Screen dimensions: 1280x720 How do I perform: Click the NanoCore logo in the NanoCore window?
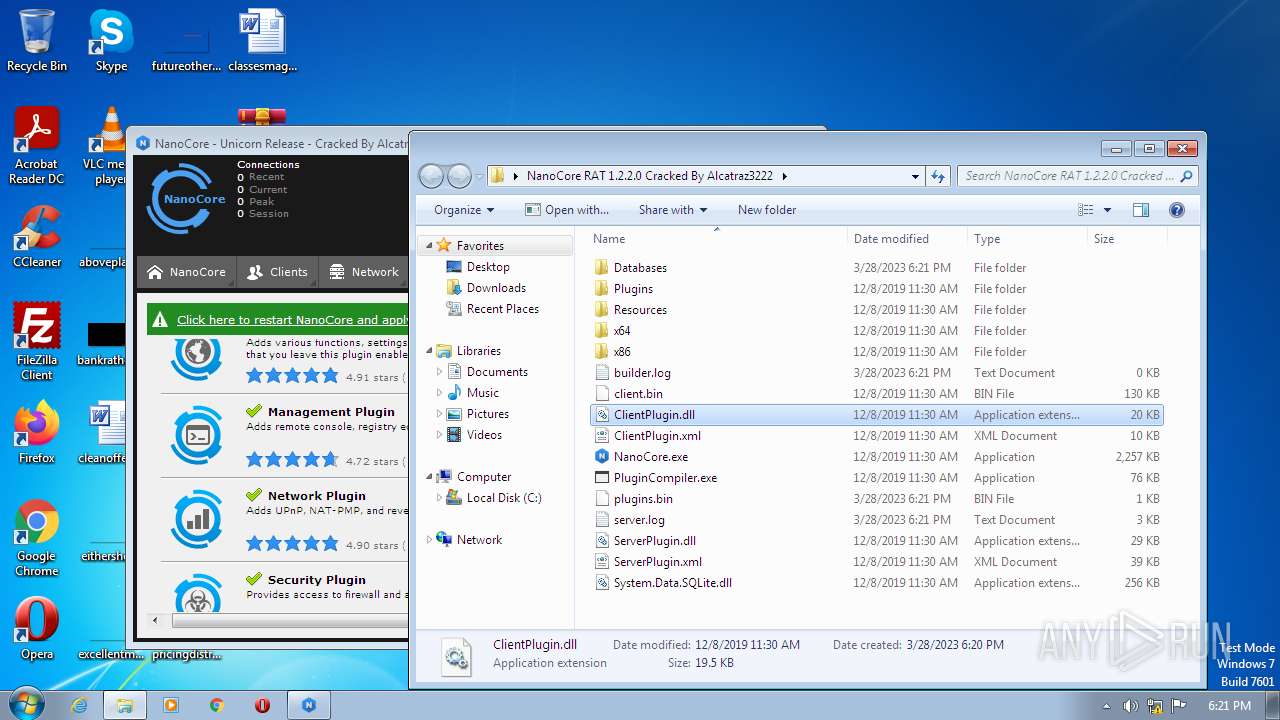(187, 198)
